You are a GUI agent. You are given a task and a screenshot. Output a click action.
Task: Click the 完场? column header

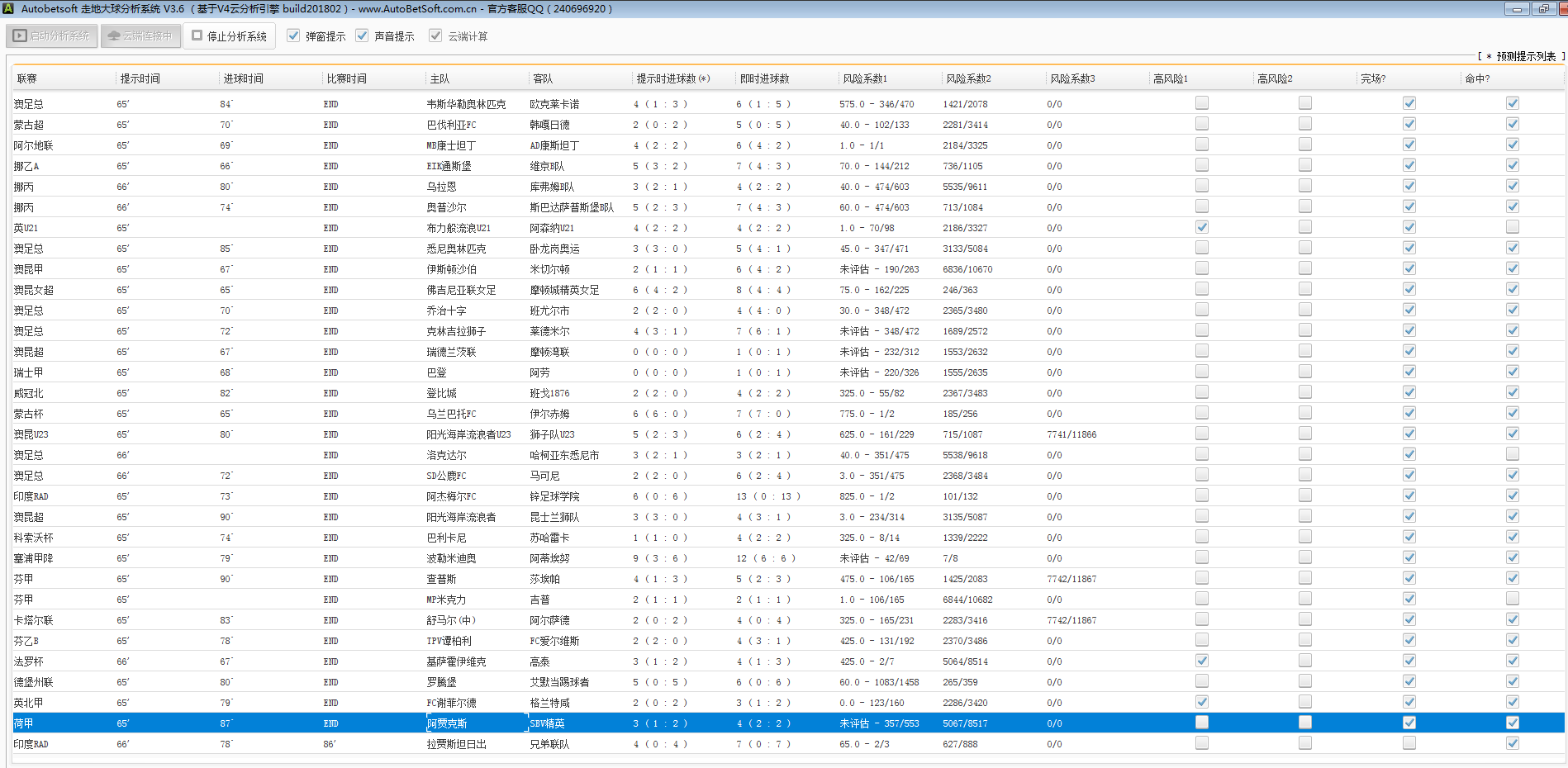(x=1373, y=78)
